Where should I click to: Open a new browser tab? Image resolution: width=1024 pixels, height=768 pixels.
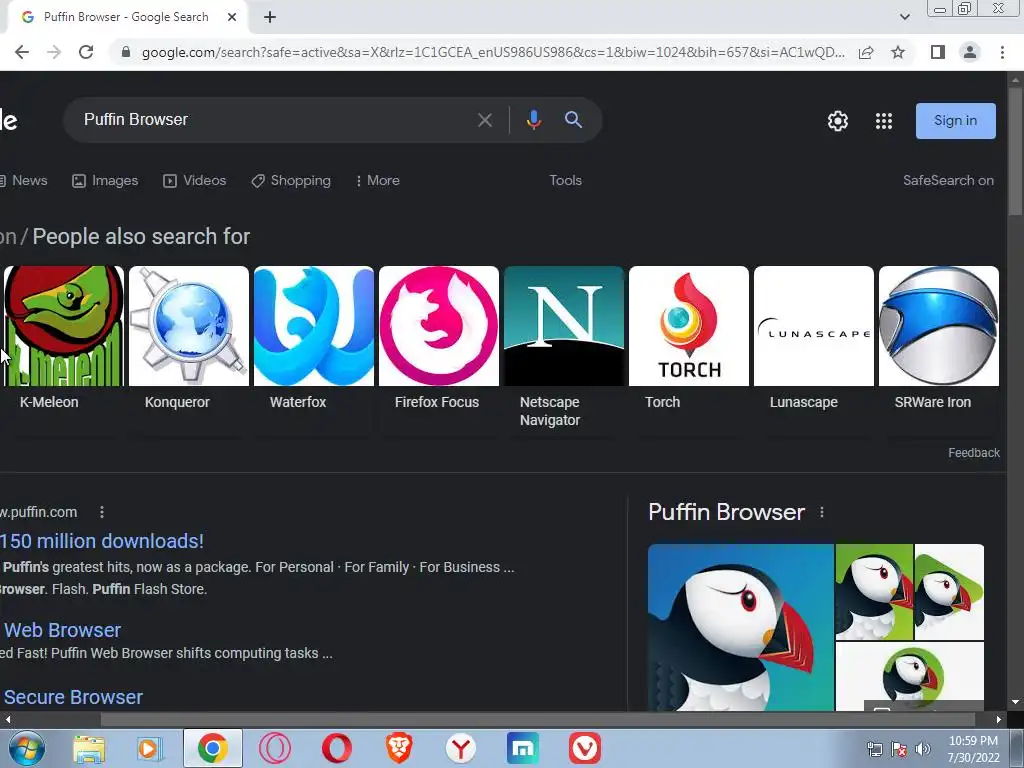coord(270,18)
